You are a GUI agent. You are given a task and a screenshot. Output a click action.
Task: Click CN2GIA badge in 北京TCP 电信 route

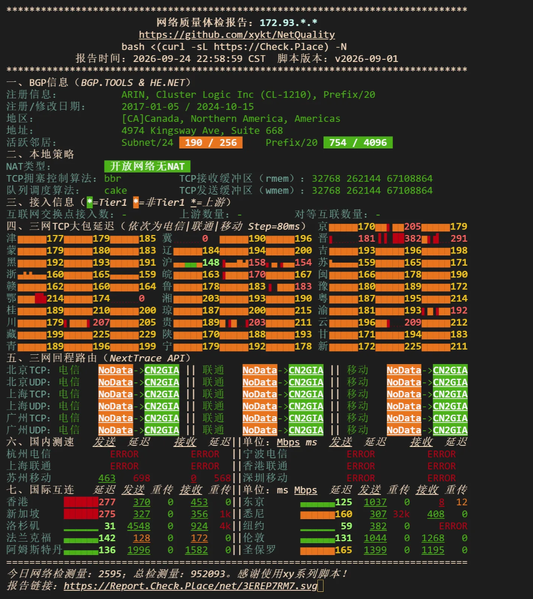162,370
